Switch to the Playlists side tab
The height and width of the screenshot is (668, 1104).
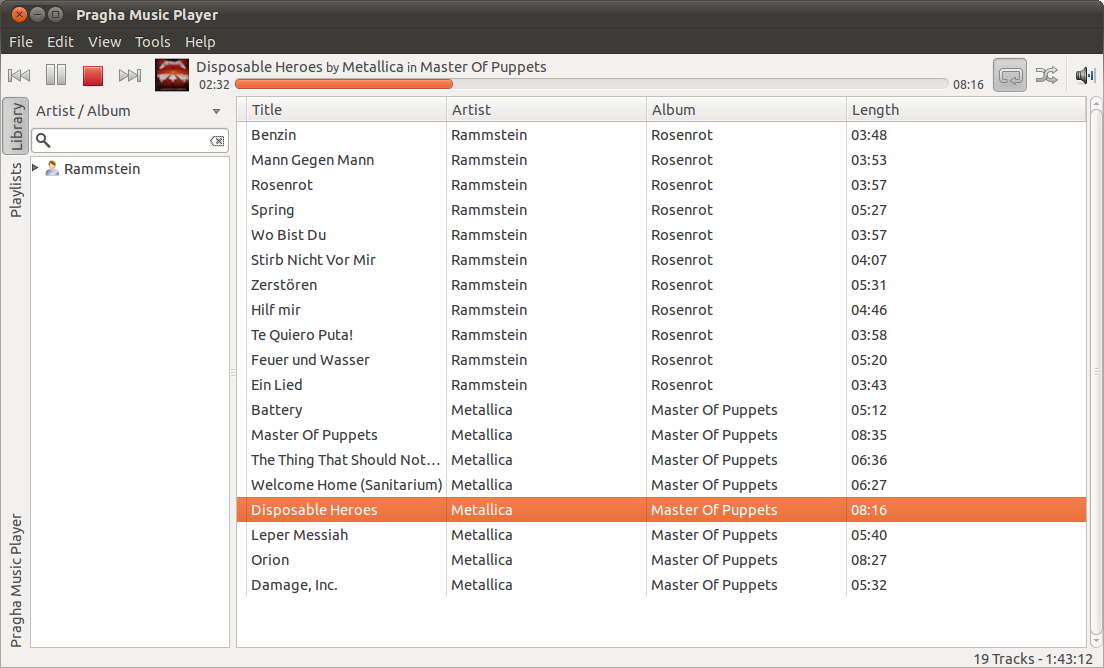[x=16, y=190]
